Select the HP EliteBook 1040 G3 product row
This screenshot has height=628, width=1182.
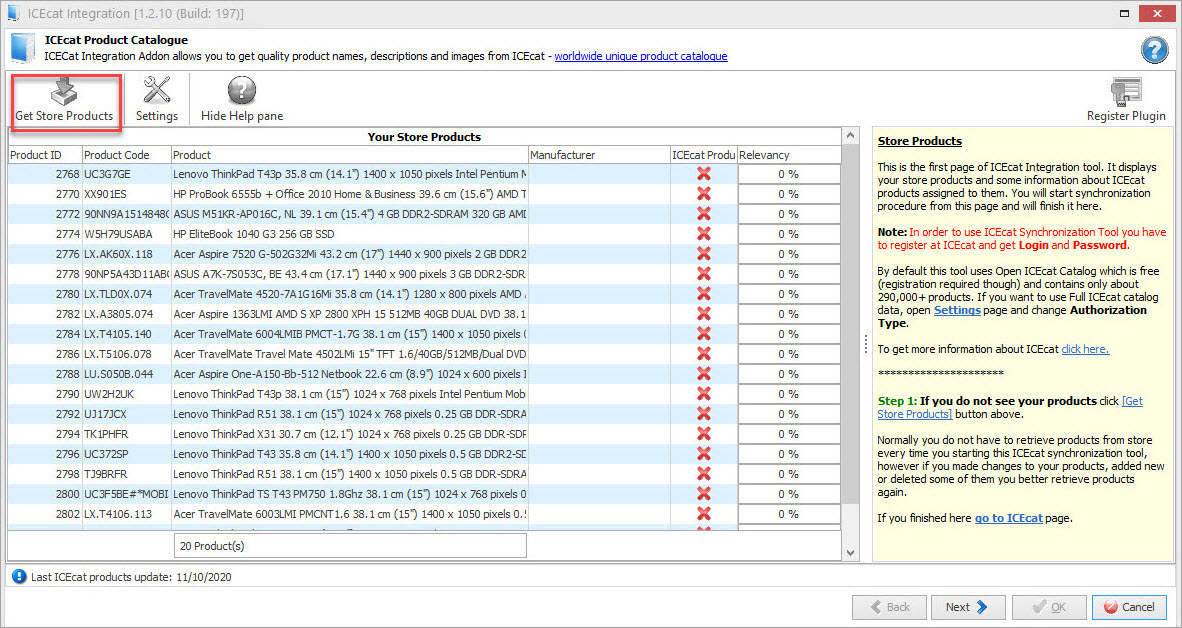(x=424, y=234)
